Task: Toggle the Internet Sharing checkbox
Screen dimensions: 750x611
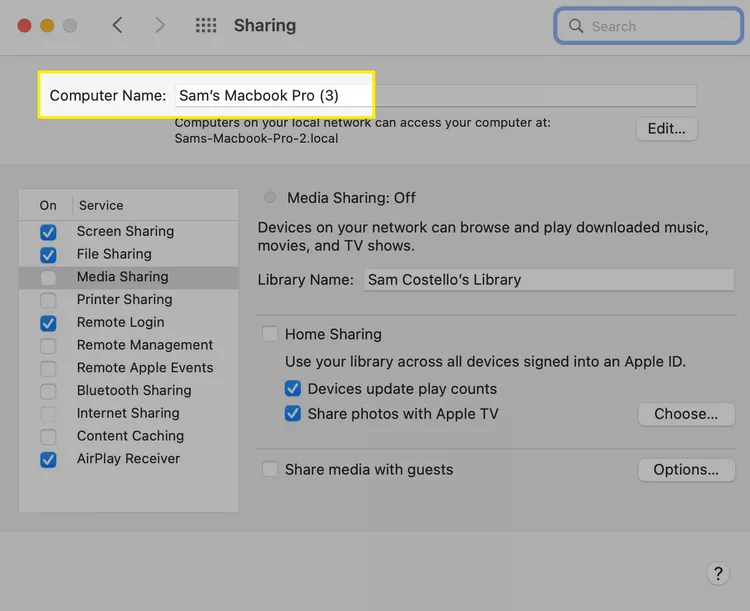Action: point(48,414)
